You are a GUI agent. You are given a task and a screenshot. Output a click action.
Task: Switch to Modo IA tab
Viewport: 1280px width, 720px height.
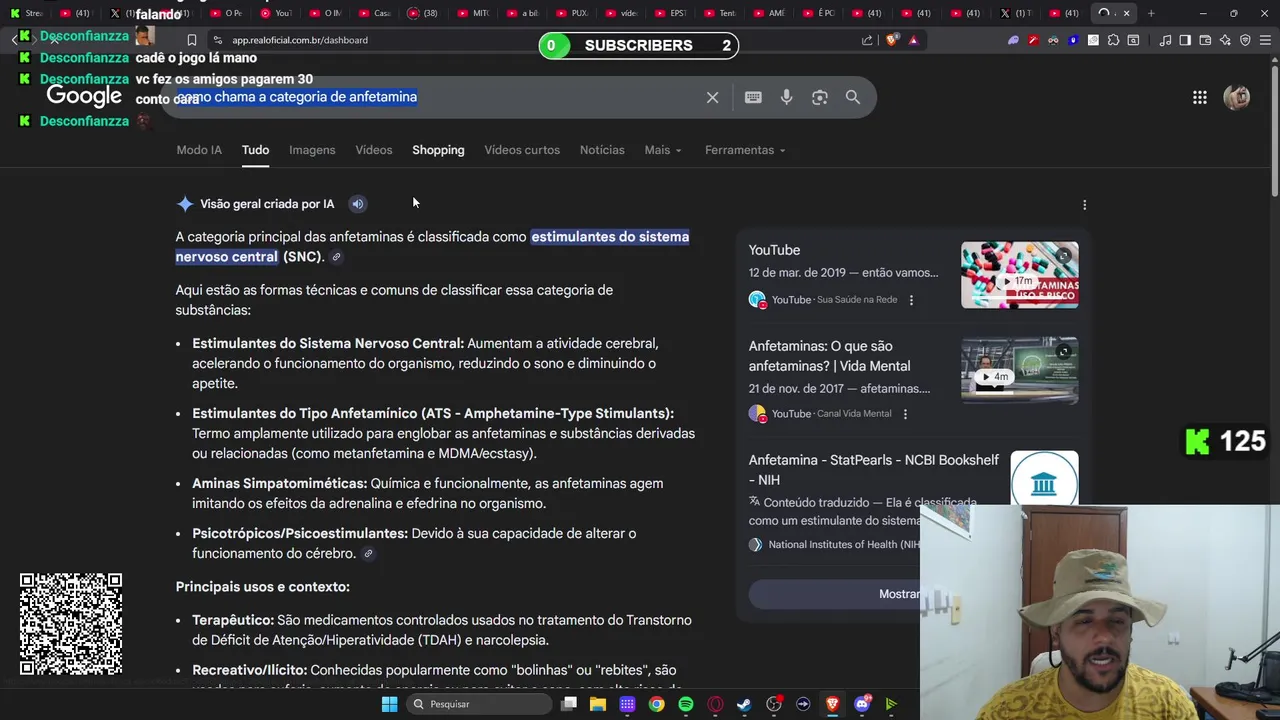coord(199,150)
